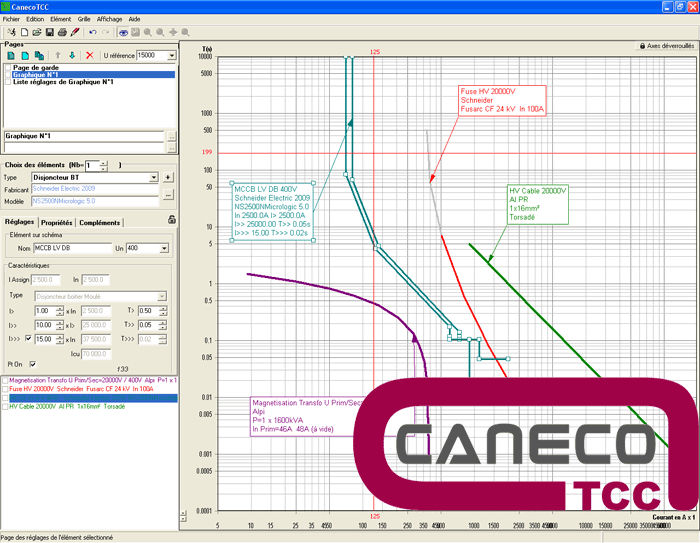Switch to the Compléments tab
This screenshot has width=700, height=543.
tap(100, 222)
